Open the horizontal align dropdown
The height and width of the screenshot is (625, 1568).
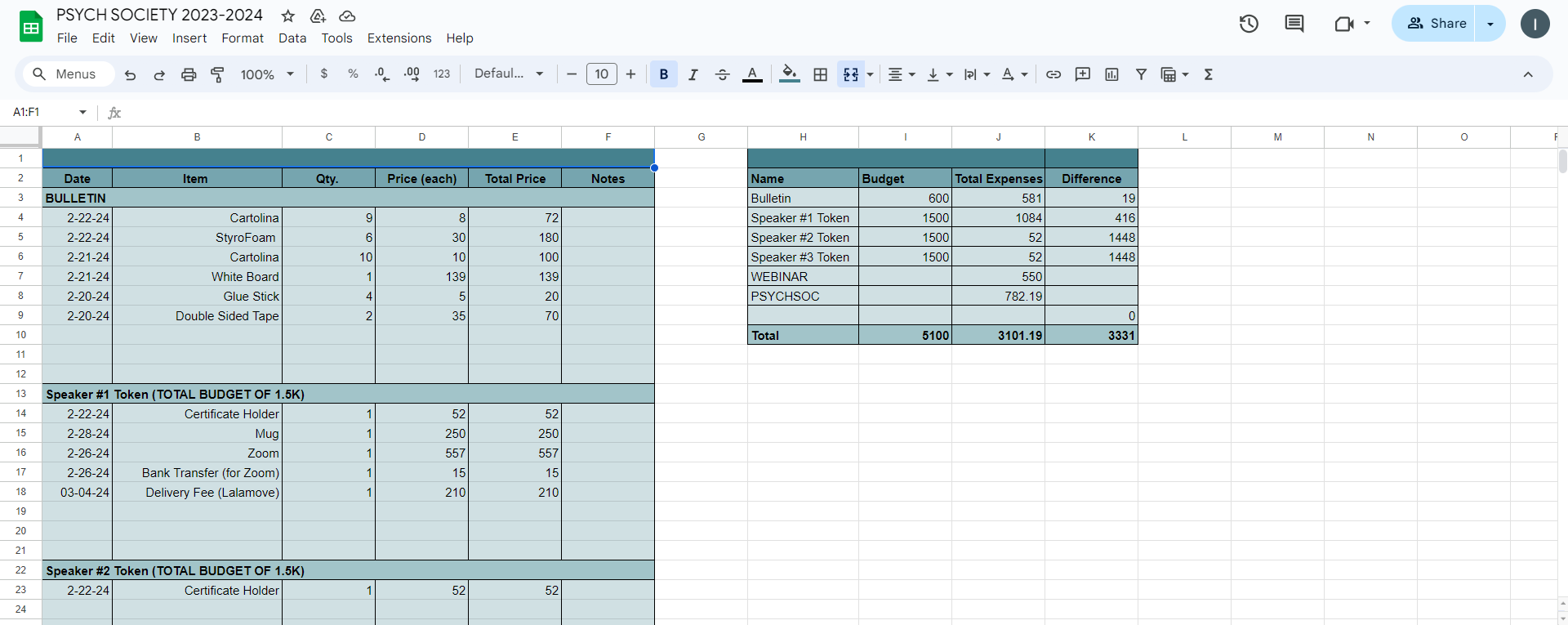coord(902,74)
